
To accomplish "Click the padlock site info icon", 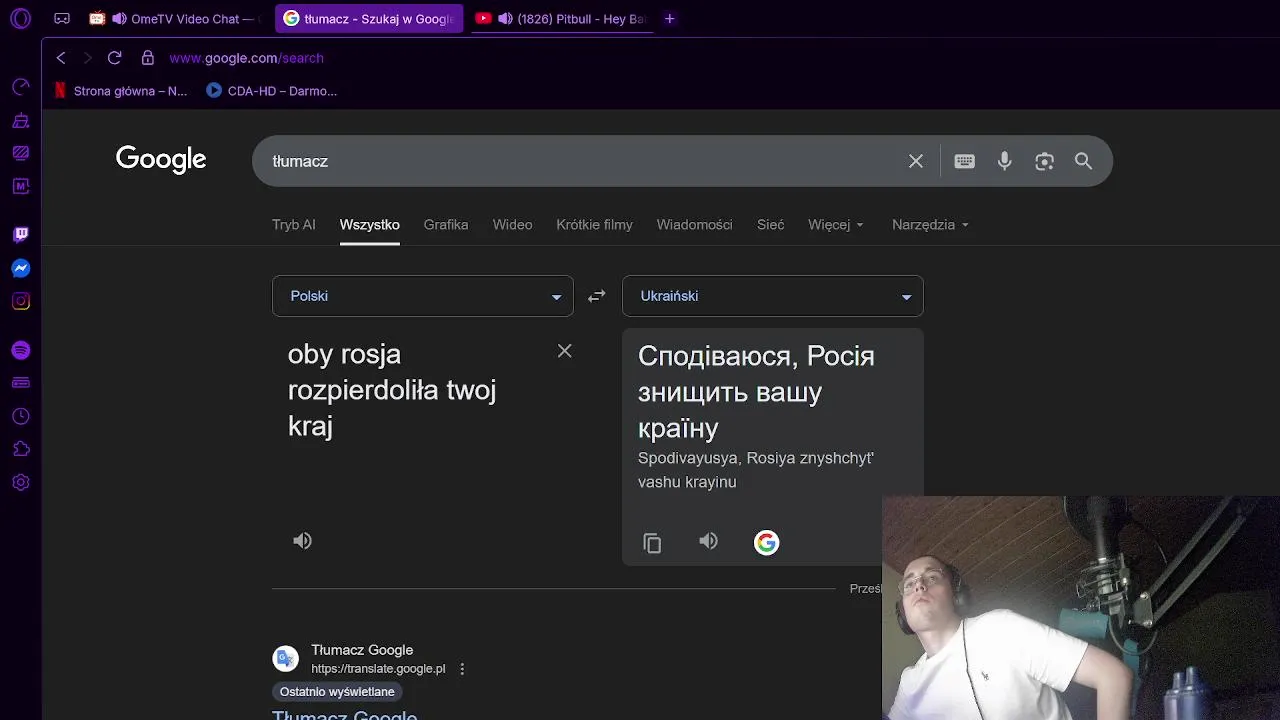I will (148, 58).
